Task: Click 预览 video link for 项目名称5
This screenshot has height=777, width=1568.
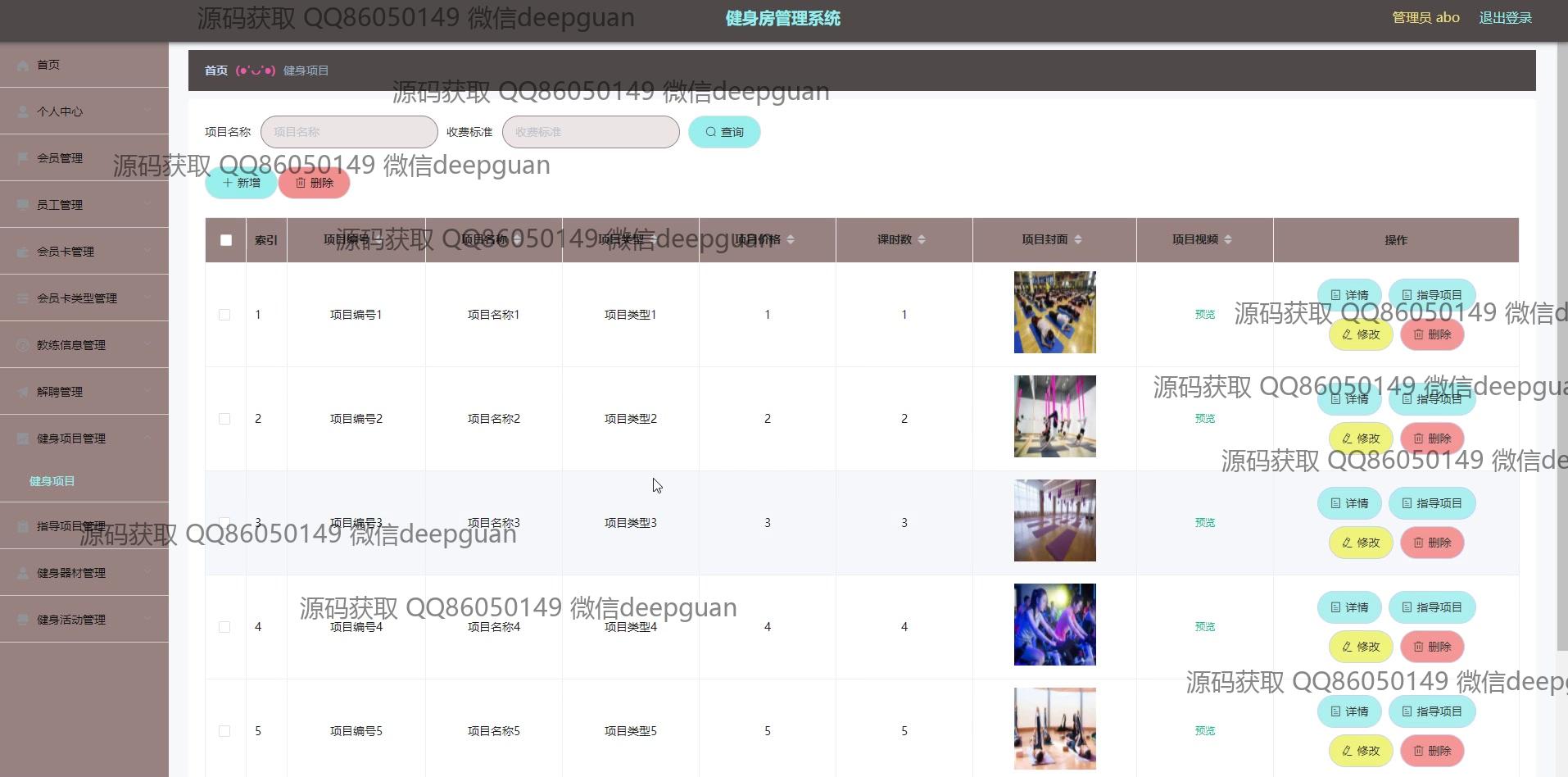Action: (x=1205, y=731)
